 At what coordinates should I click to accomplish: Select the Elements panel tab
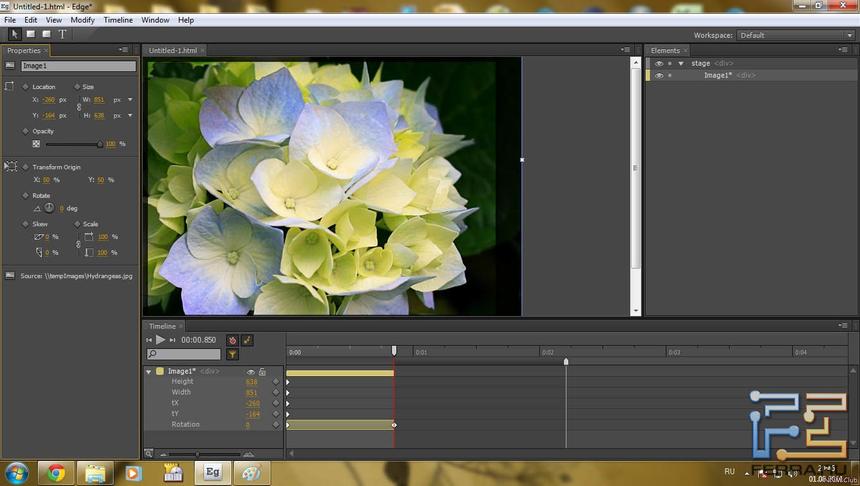[665, 50]
